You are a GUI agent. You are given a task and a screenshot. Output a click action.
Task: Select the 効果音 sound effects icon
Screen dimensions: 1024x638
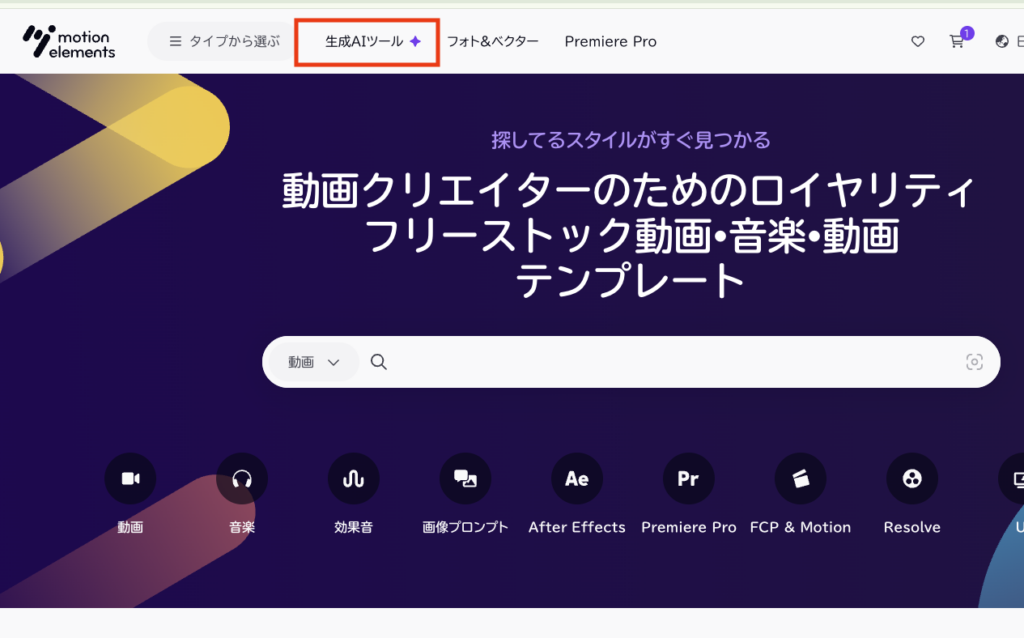tap(353, 479)
